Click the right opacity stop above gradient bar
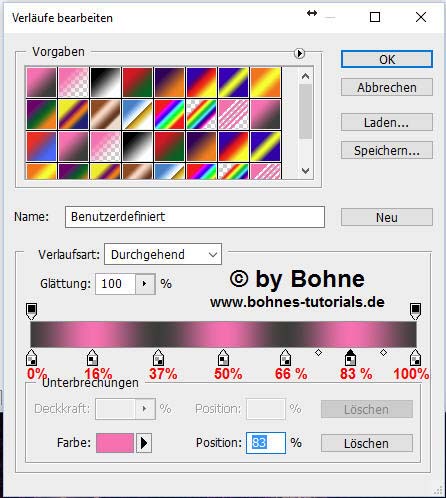The width and height of the screenshot is (446, 498). (x=415, y=311)
